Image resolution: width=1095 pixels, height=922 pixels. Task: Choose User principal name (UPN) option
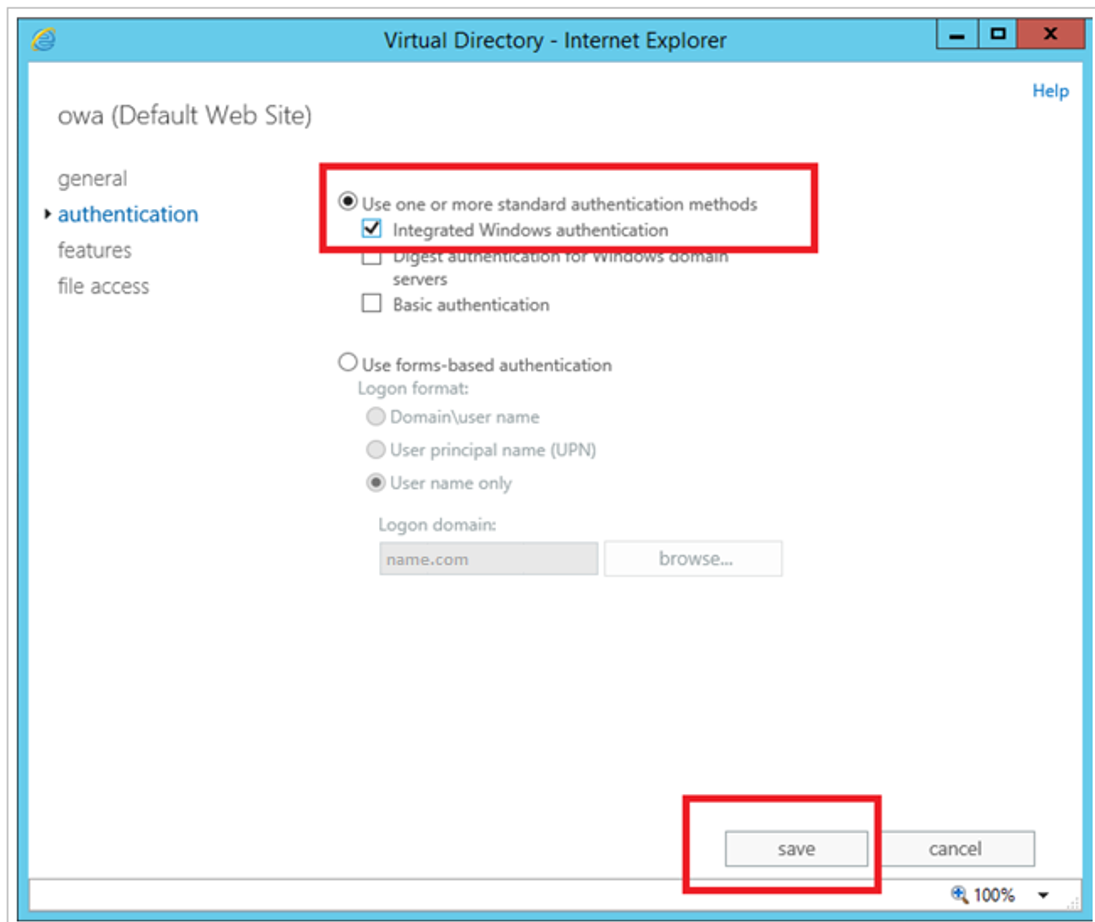point(376,449)
